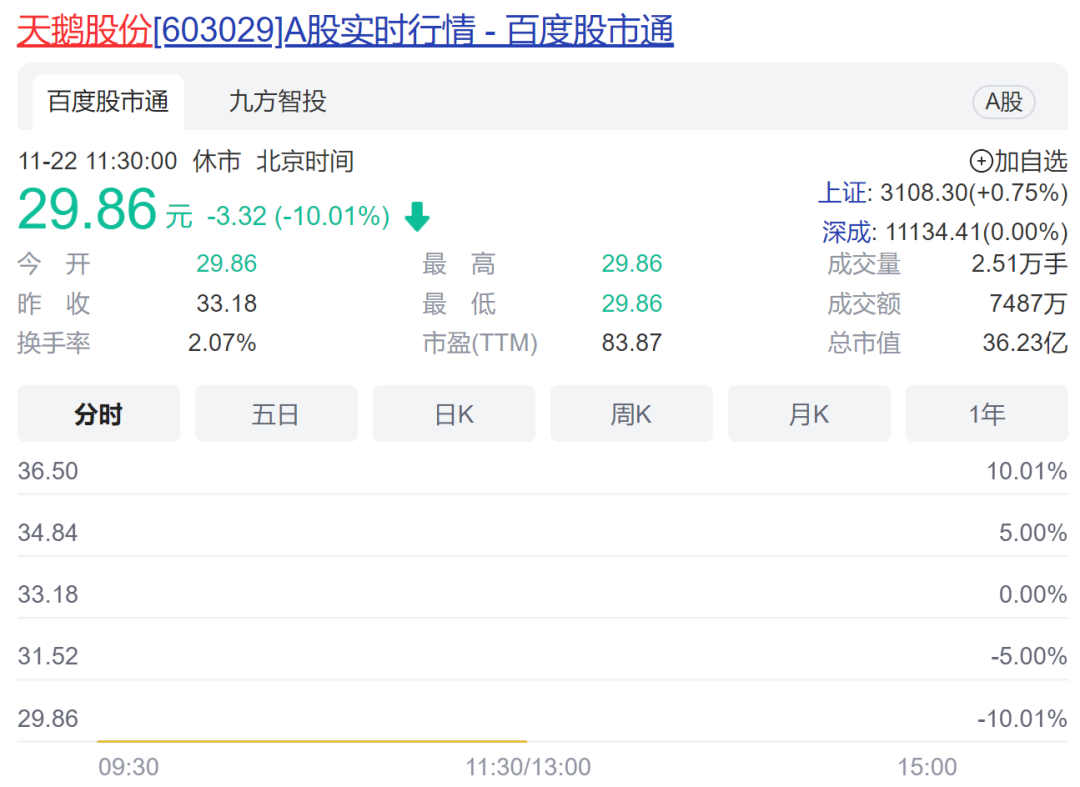Switch to the 月K chart tab
This screenshot has width=1080, height=787.
tap(809, 414)
